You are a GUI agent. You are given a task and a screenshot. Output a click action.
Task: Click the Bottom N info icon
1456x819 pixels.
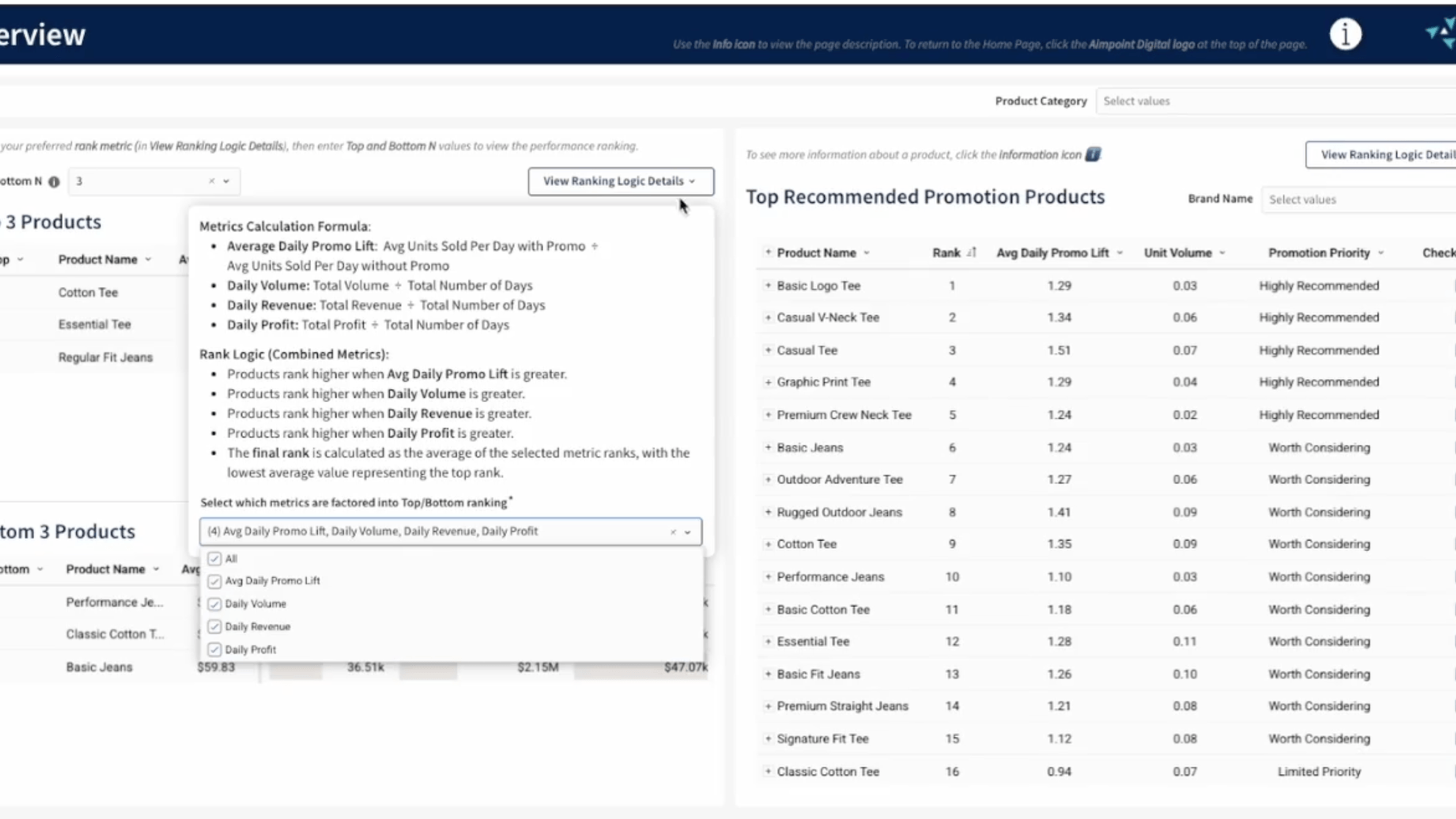tap(54, 182)
